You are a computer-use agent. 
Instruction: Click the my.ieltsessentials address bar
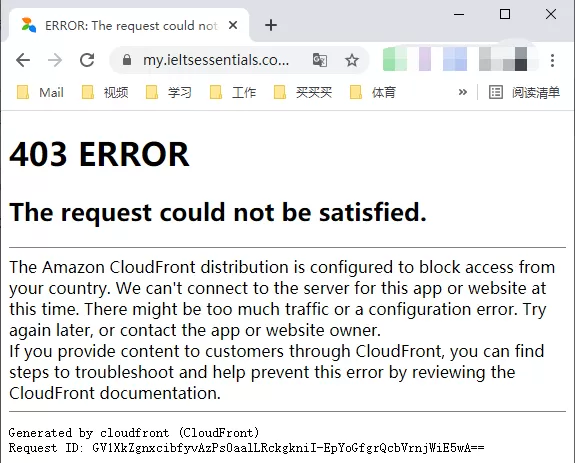coord(216,60)
